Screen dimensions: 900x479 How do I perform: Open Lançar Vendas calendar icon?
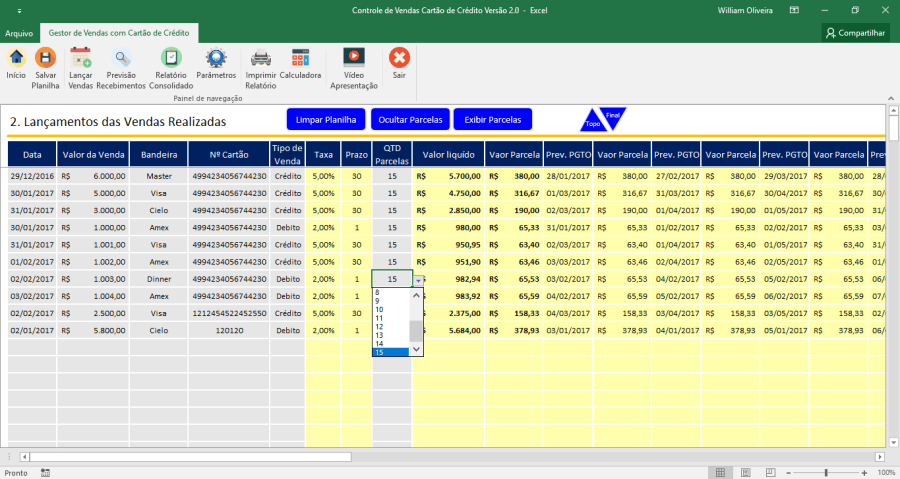(80, 58)
